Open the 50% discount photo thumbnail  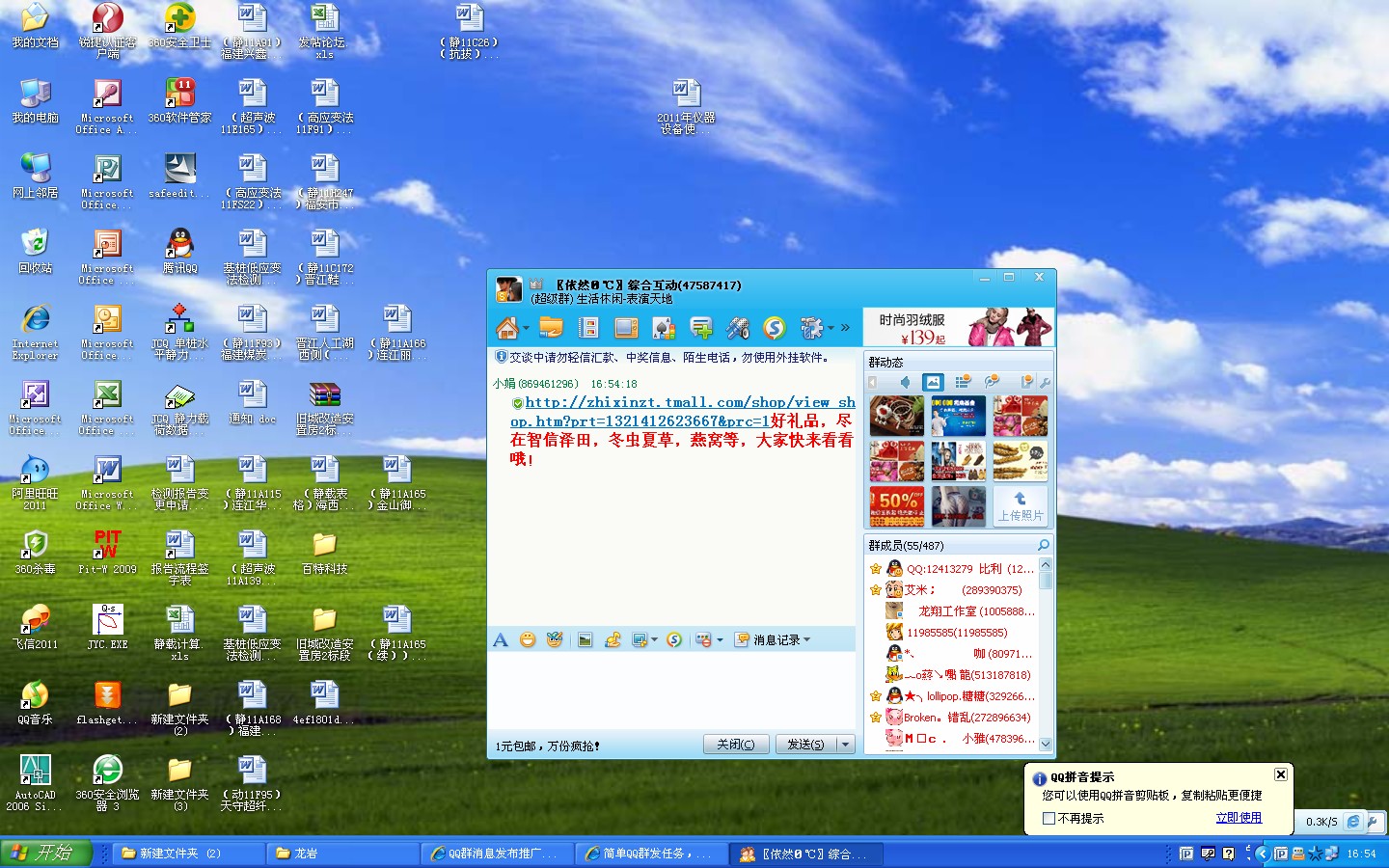(x=896, y=506)
